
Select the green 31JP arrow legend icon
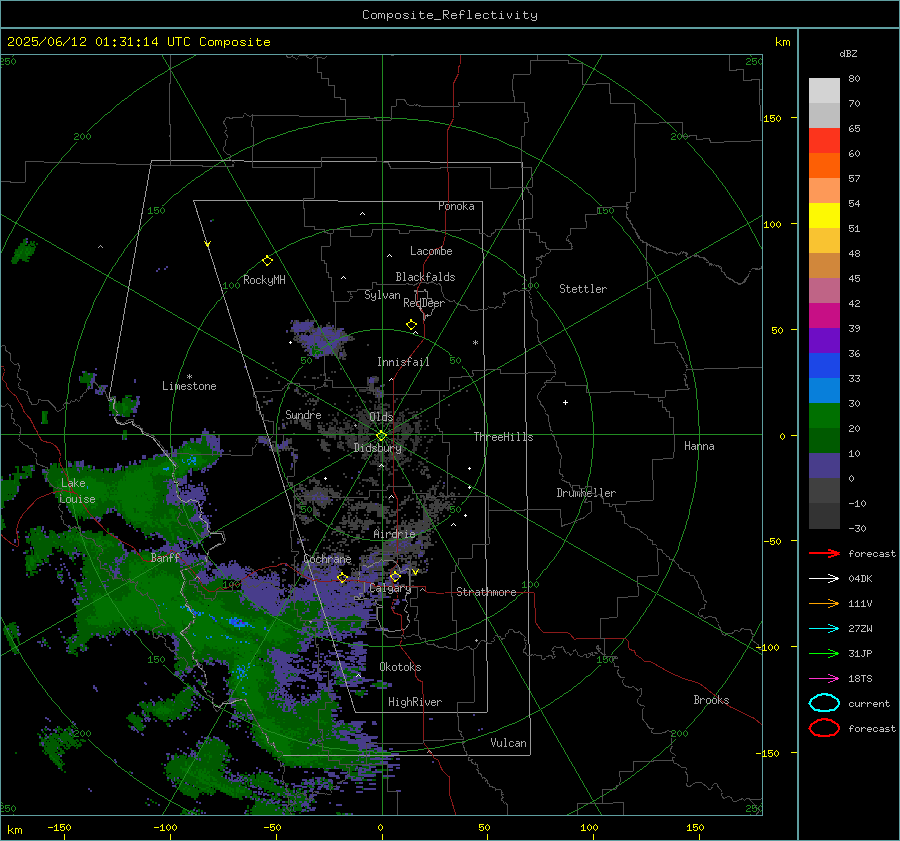tap(824, 653)
